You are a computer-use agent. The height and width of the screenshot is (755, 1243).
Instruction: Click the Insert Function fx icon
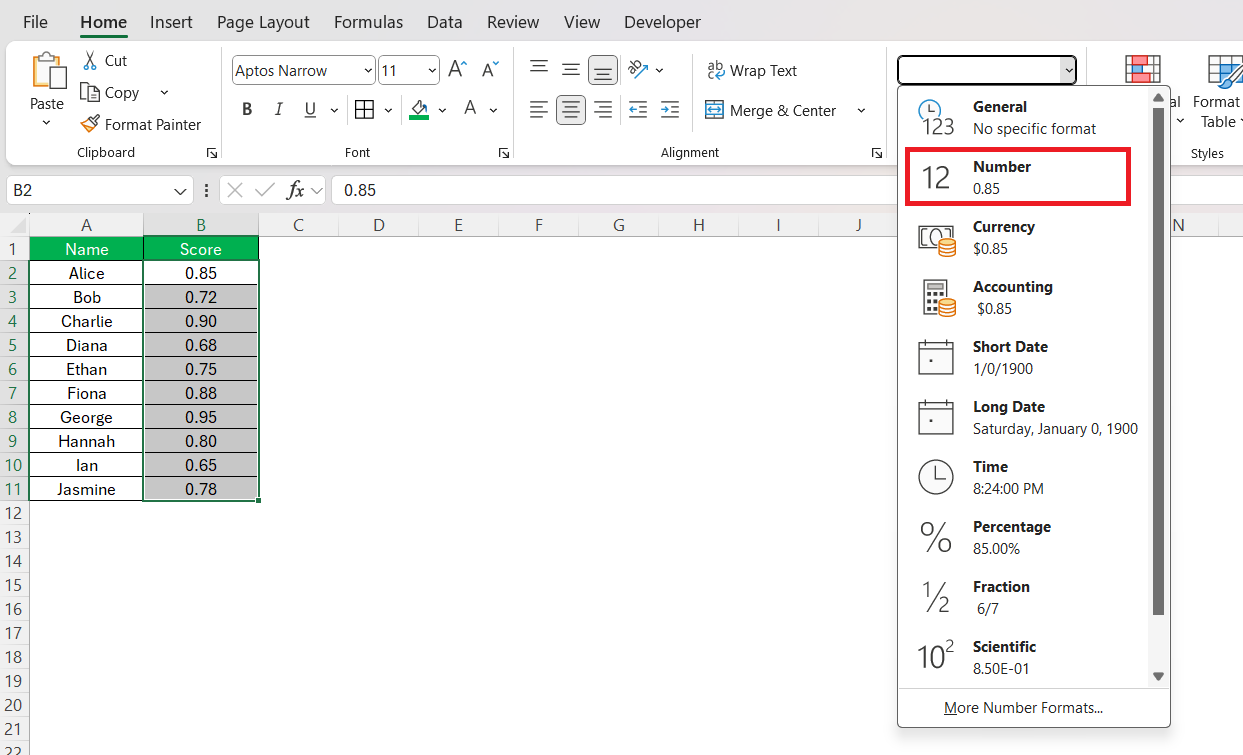pos(295,190)
